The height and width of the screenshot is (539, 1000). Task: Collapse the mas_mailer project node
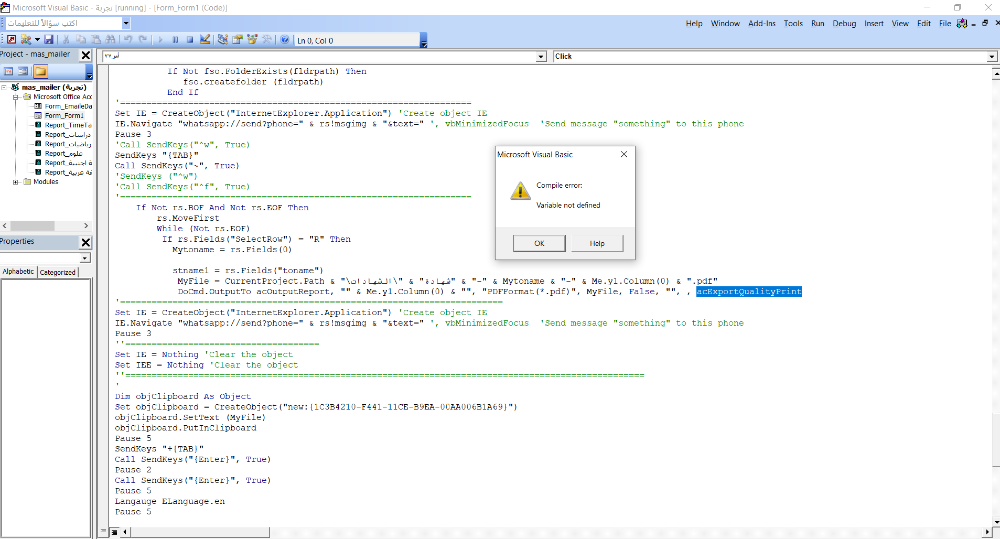[4, 87]
